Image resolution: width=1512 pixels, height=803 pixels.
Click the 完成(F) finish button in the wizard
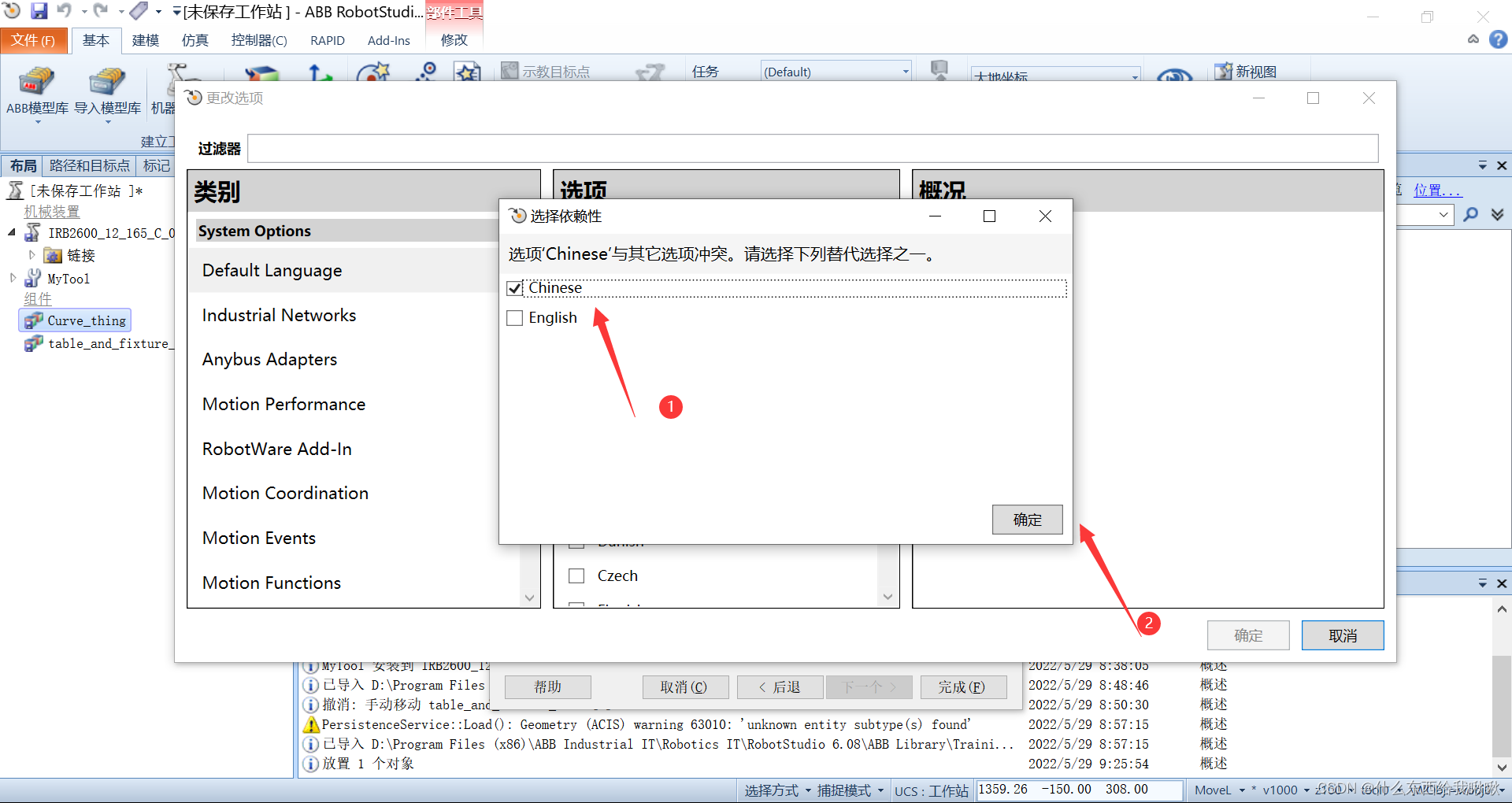tap(962, 687)
